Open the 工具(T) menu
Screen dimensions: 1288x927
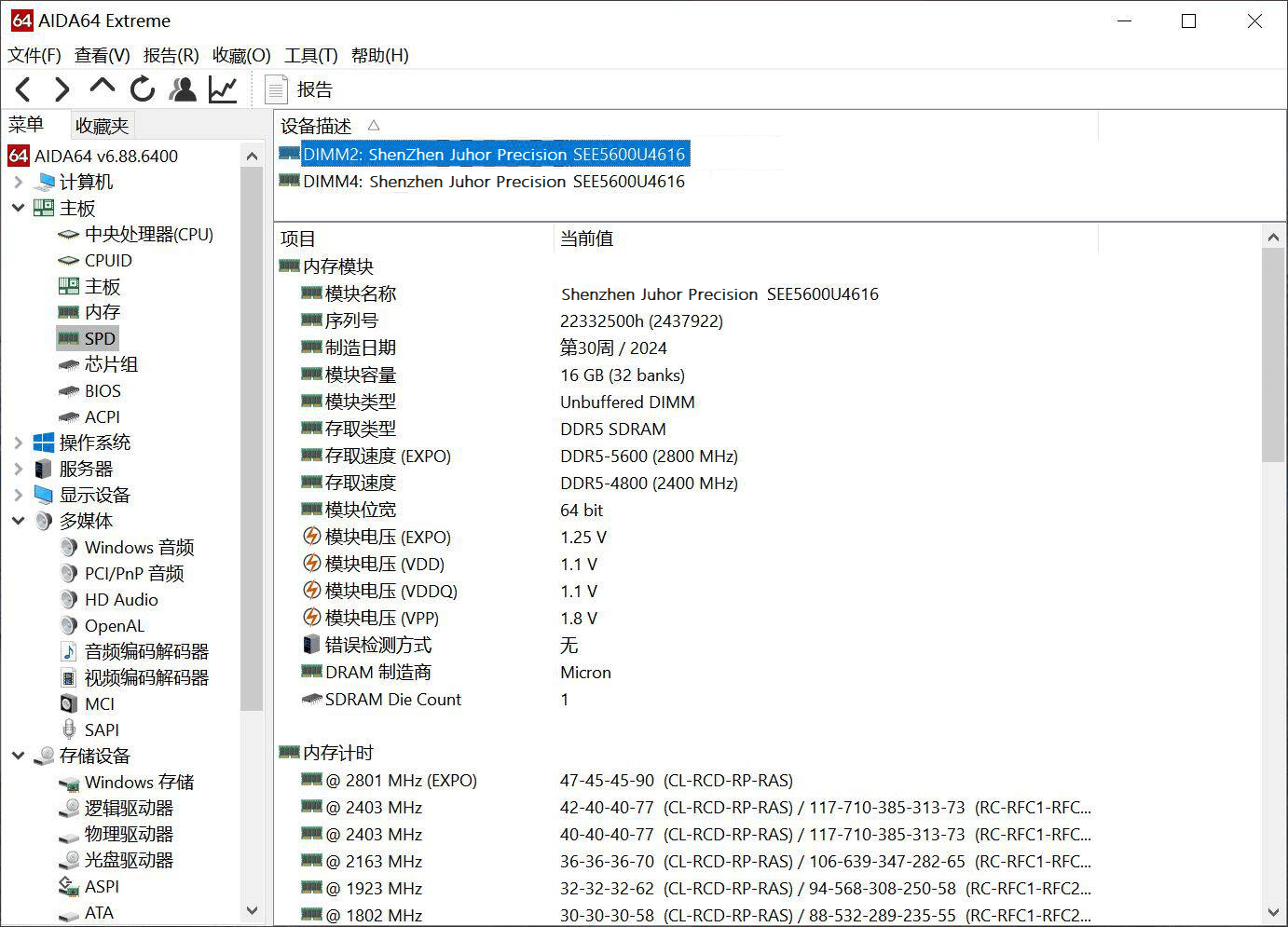311,55
